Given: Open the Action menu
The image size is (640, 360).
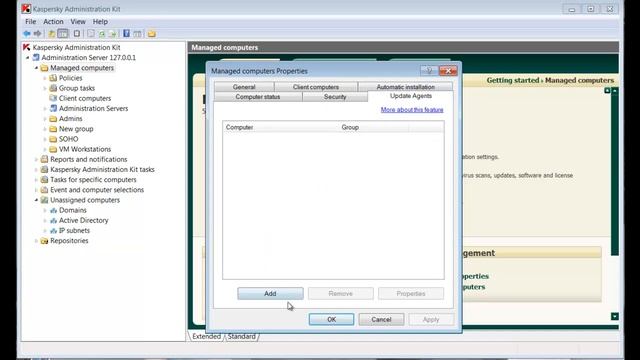Looking at the screenshot, I should click(53, 22).
